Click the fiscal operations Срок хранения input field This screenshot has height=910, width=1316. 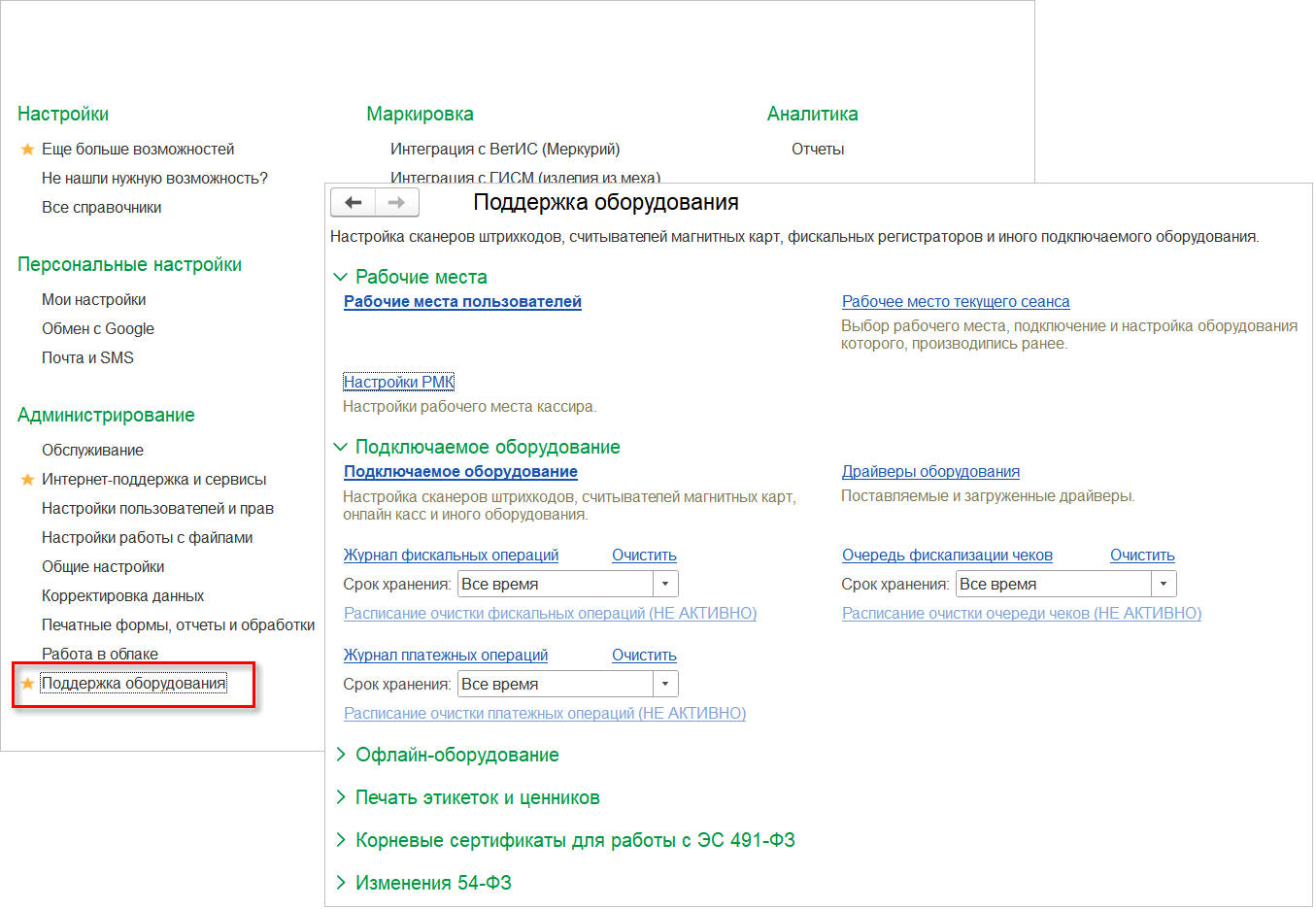(556, 584)
